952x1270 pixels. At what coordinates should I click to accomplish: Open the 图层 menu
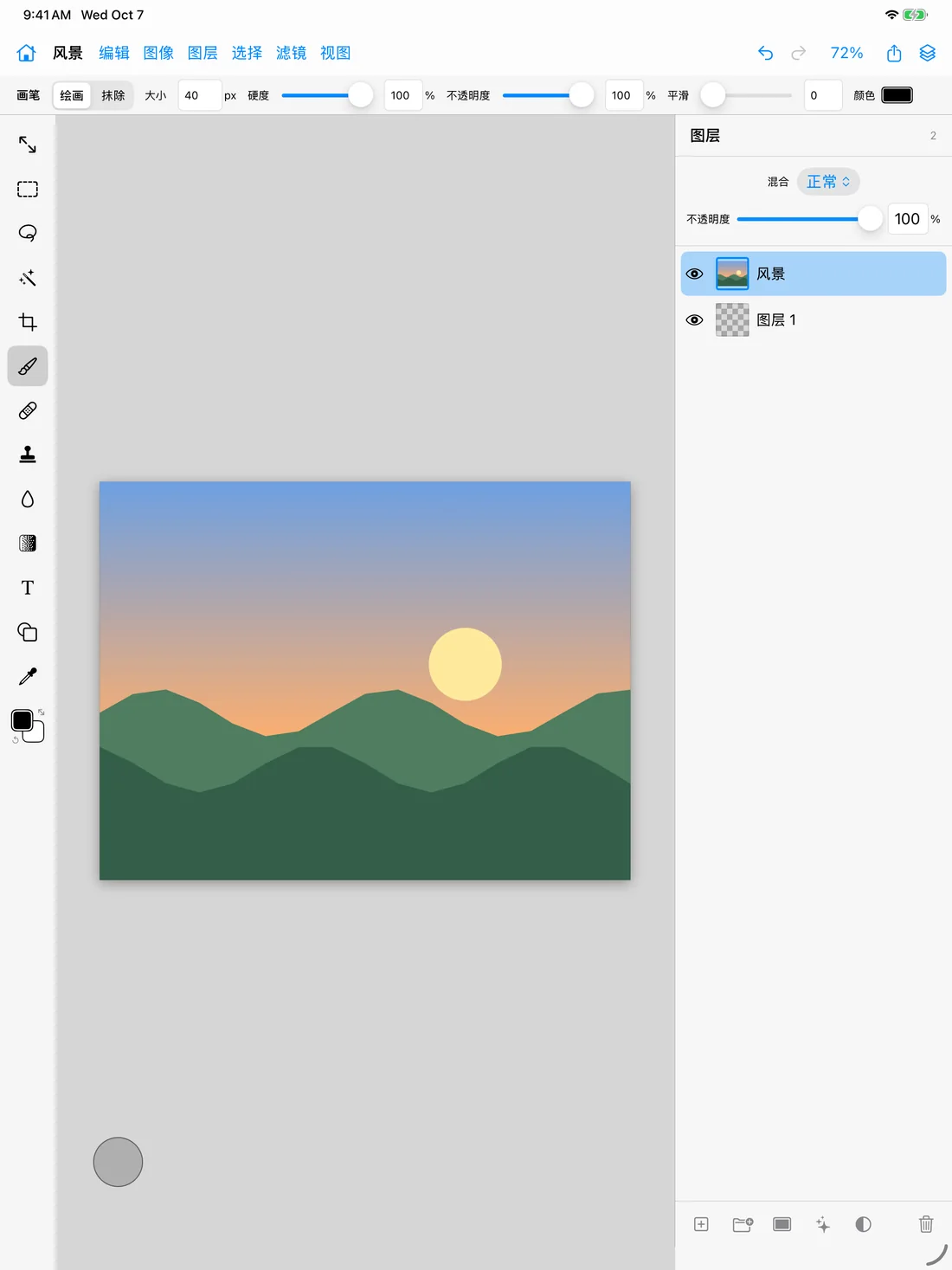click(x=203, y=53)
